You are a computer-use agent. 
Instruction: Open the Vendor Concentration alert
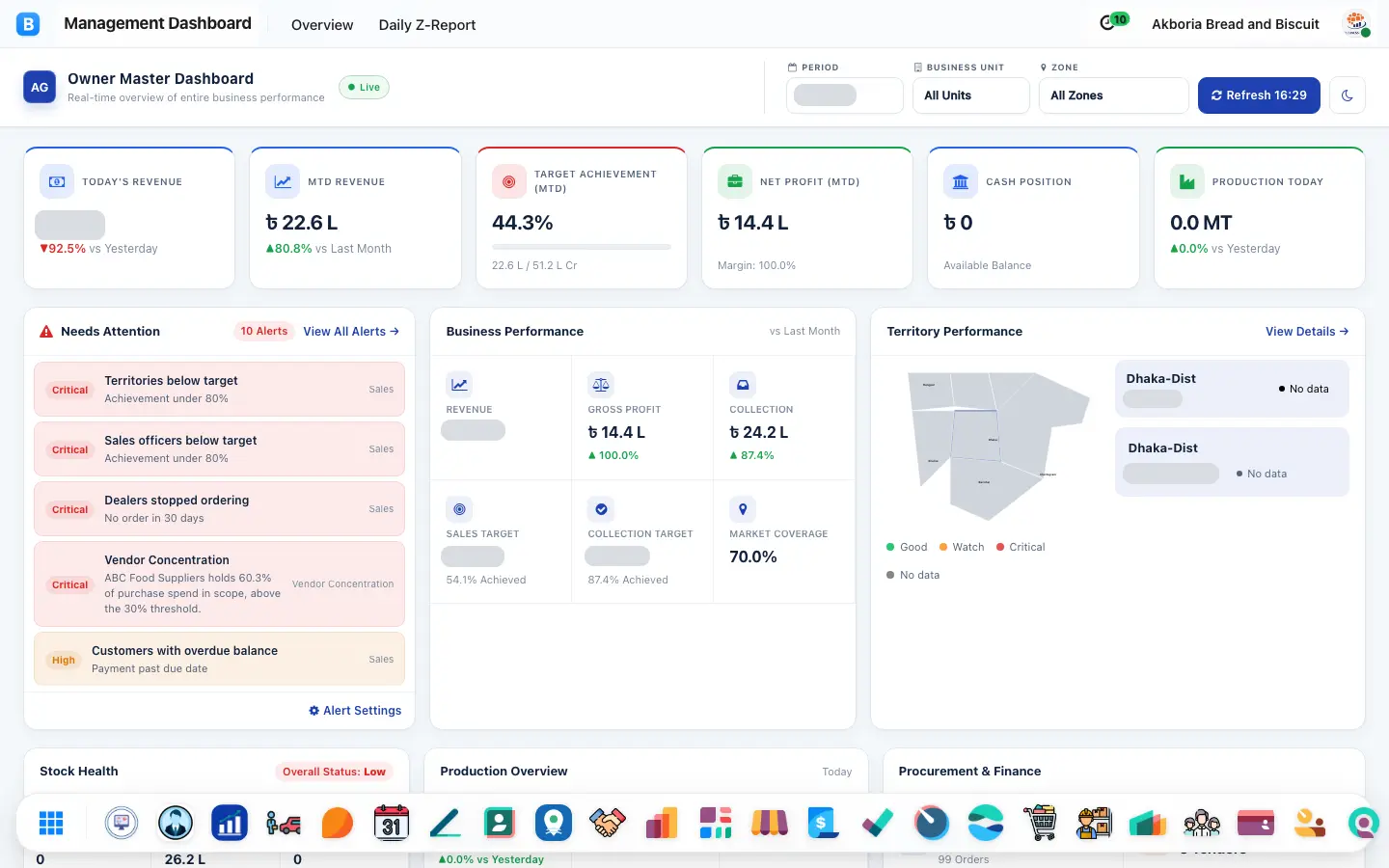tap(219, 584)
